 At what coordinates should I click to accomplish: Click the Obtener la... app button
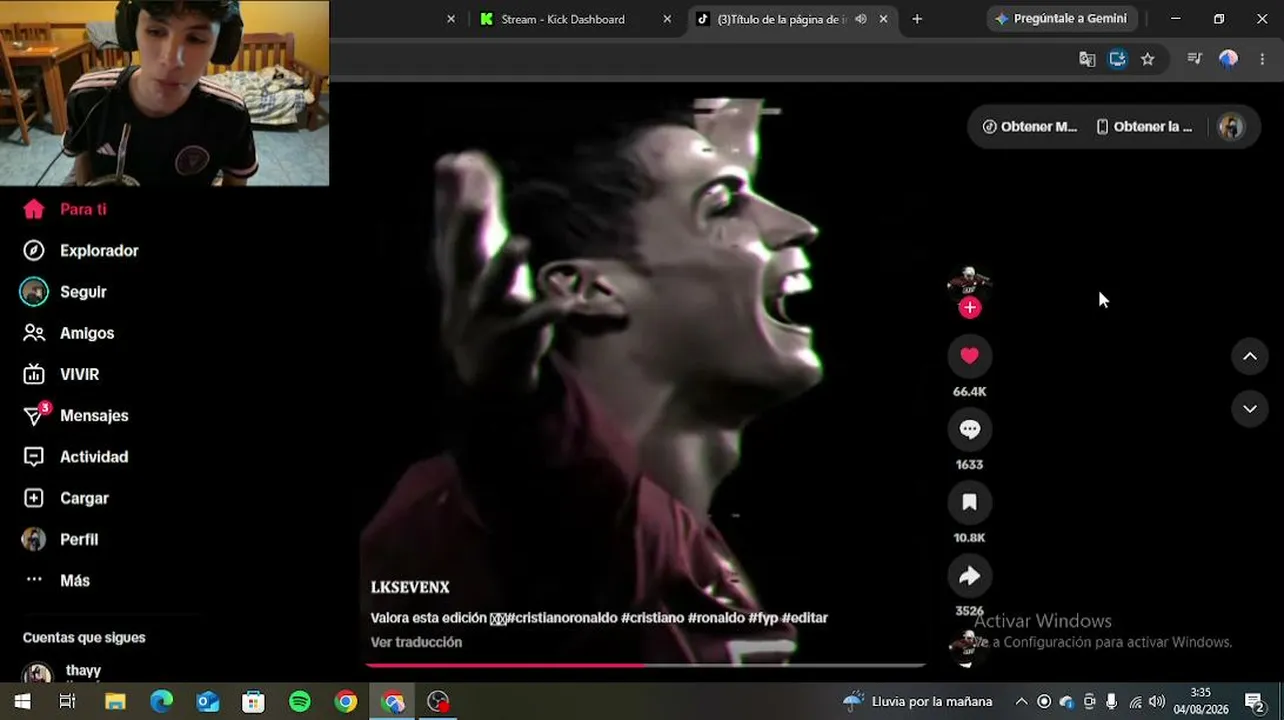(1144, 127)
